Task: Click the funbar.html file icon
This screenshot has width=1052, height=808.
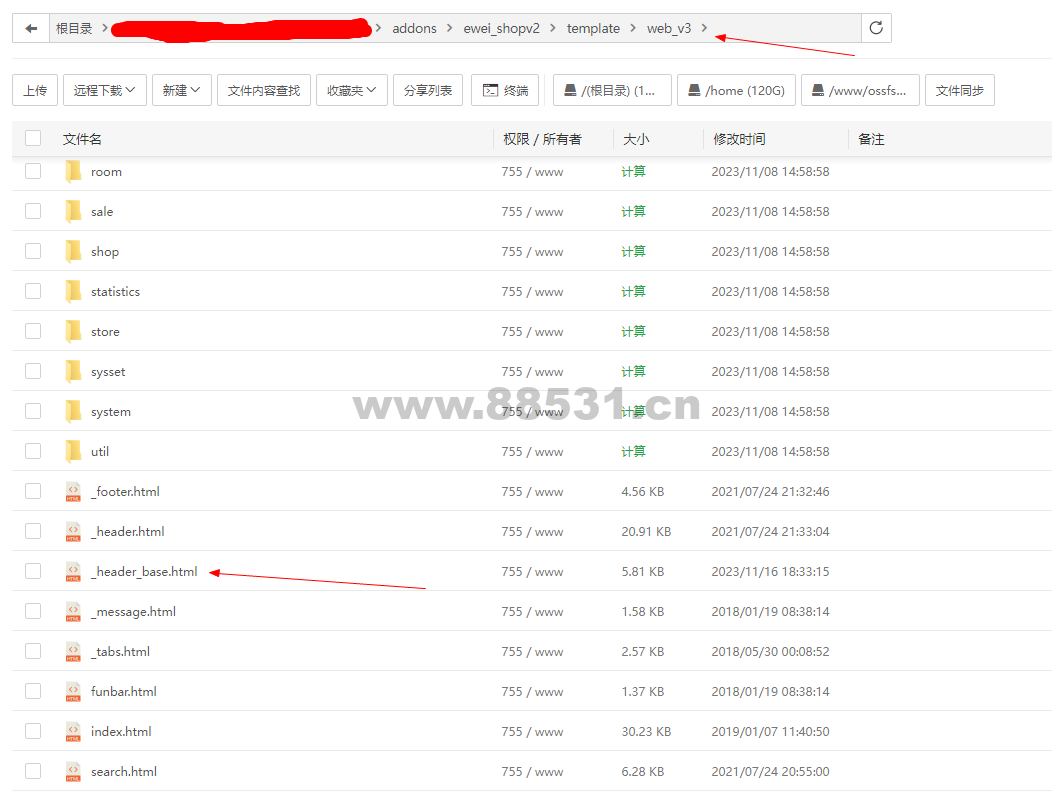Action: coord(73,691)
